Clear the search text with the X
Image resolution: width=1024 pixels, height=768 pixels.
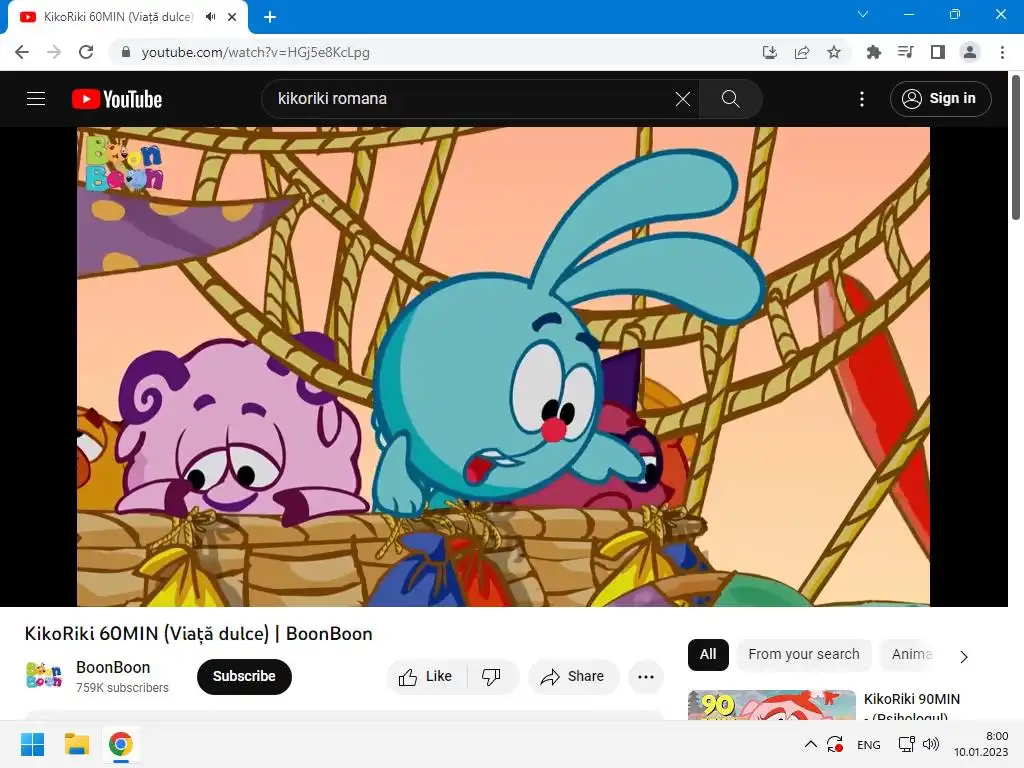coord(682,99)
